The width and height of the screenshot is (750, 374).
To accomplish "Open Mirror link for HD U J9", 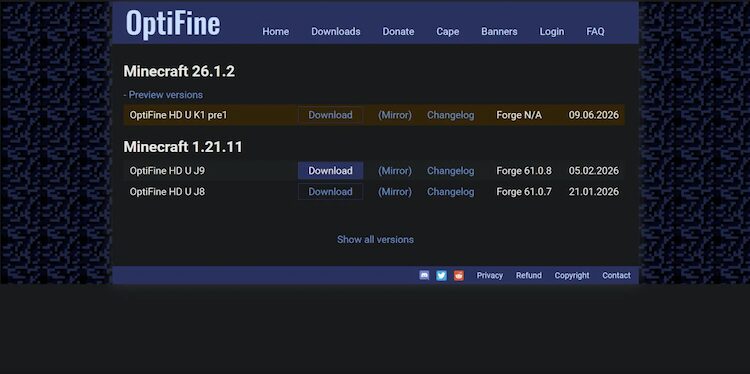I will coord(395,171).
